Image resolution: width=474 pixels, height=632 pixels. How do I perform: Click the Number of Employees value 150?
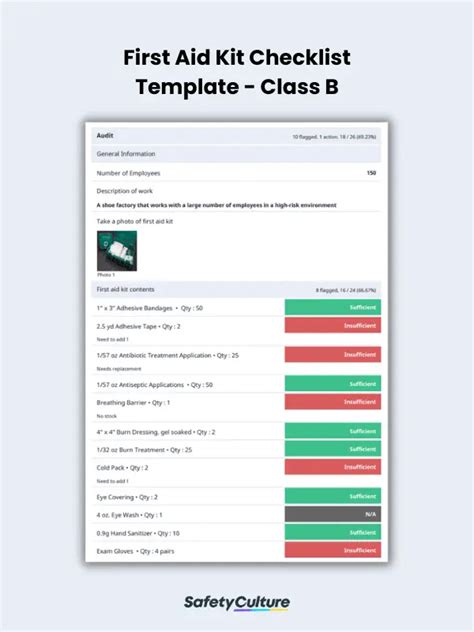coord(371,173)
